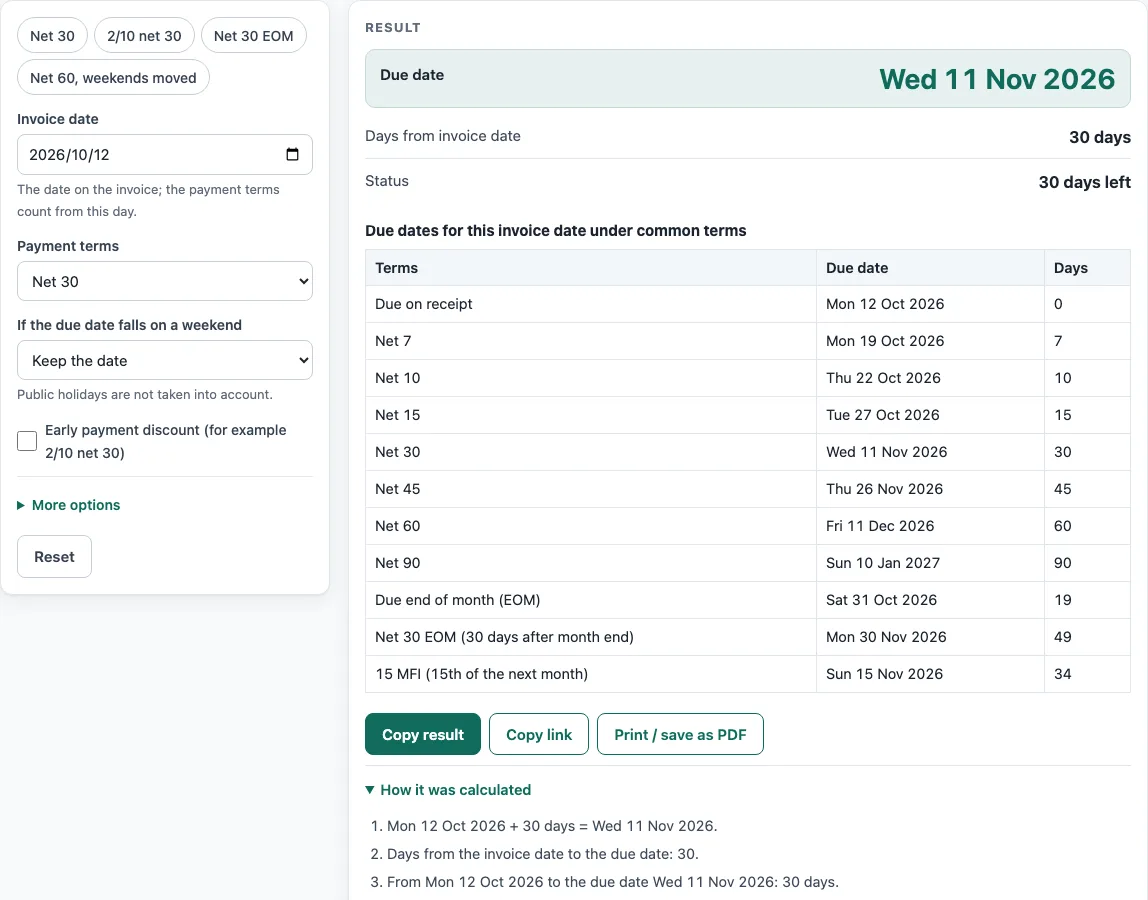Click Public holidays note text

click(x=145, y=395)
